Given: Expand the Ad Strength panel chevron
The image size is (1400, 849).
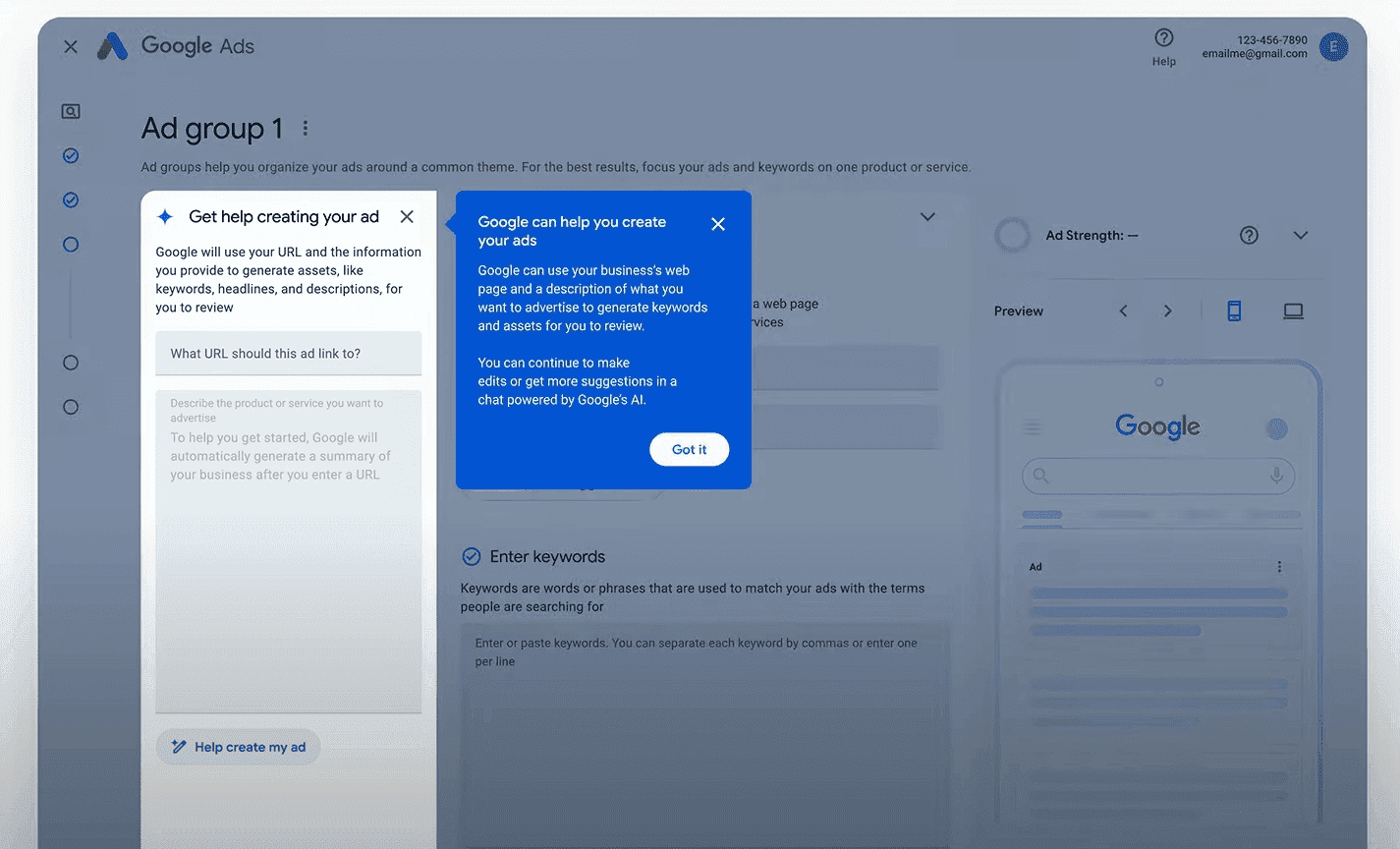Looking at the screenshot, I should point(1301,235).
